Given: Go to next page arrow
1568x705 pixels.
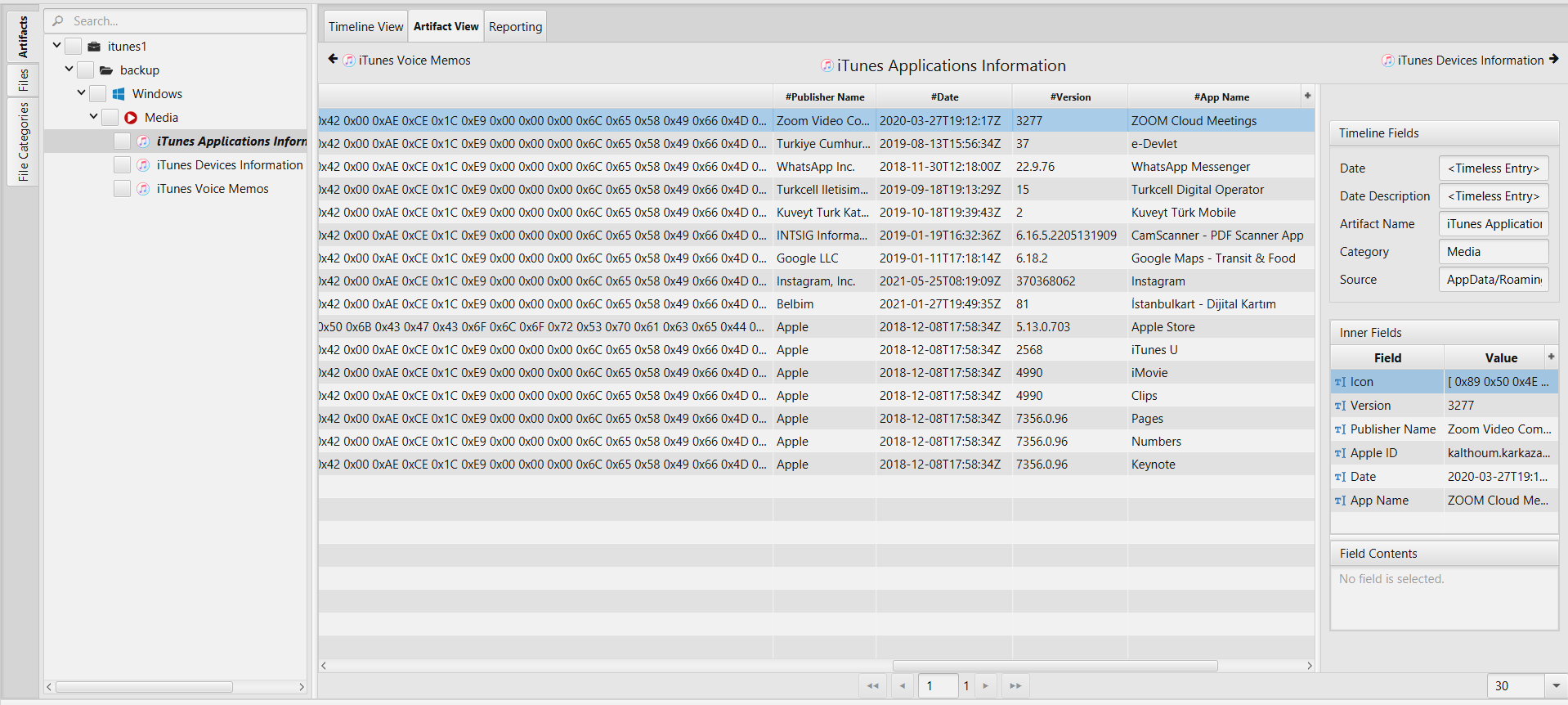Looking at the screenshot, I should coord(986,685).
